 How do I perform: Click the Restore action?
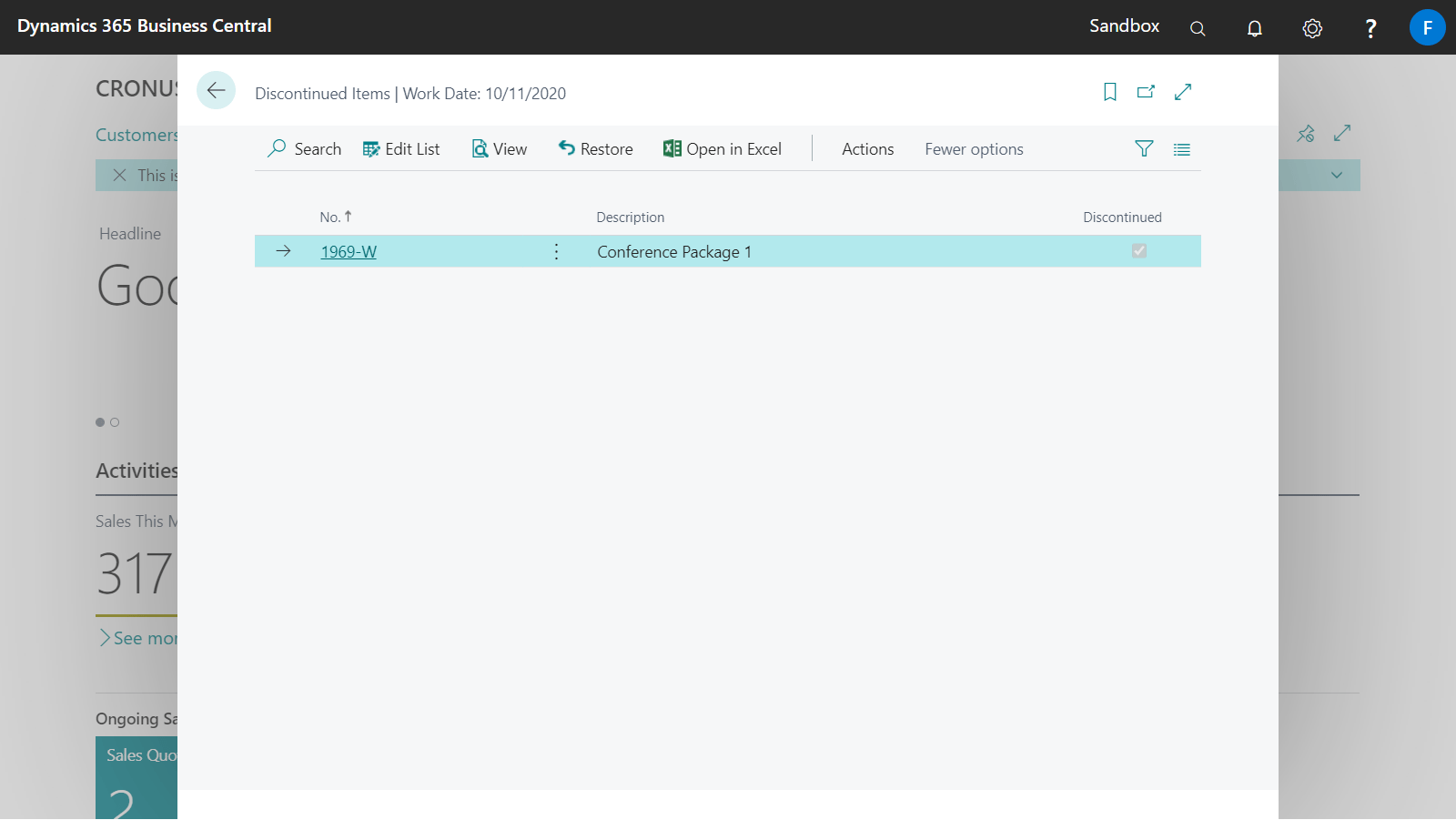coord(595,149)
